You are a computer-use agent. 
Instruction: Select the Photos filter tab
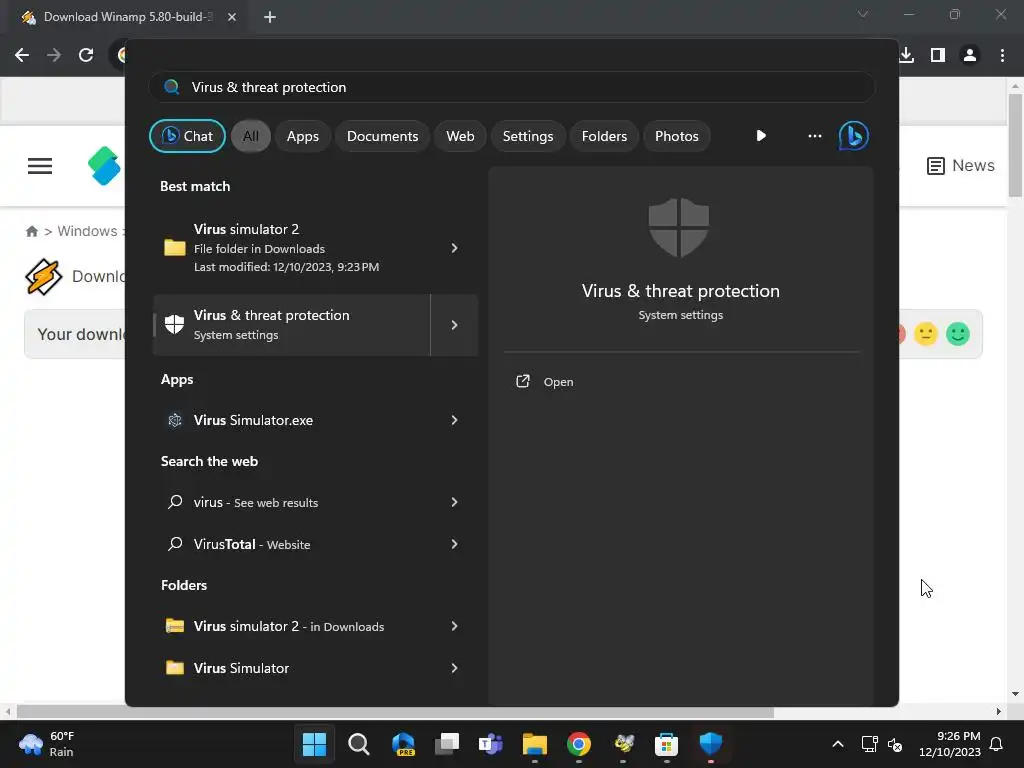pyautogui.click(x=677, y=136)
